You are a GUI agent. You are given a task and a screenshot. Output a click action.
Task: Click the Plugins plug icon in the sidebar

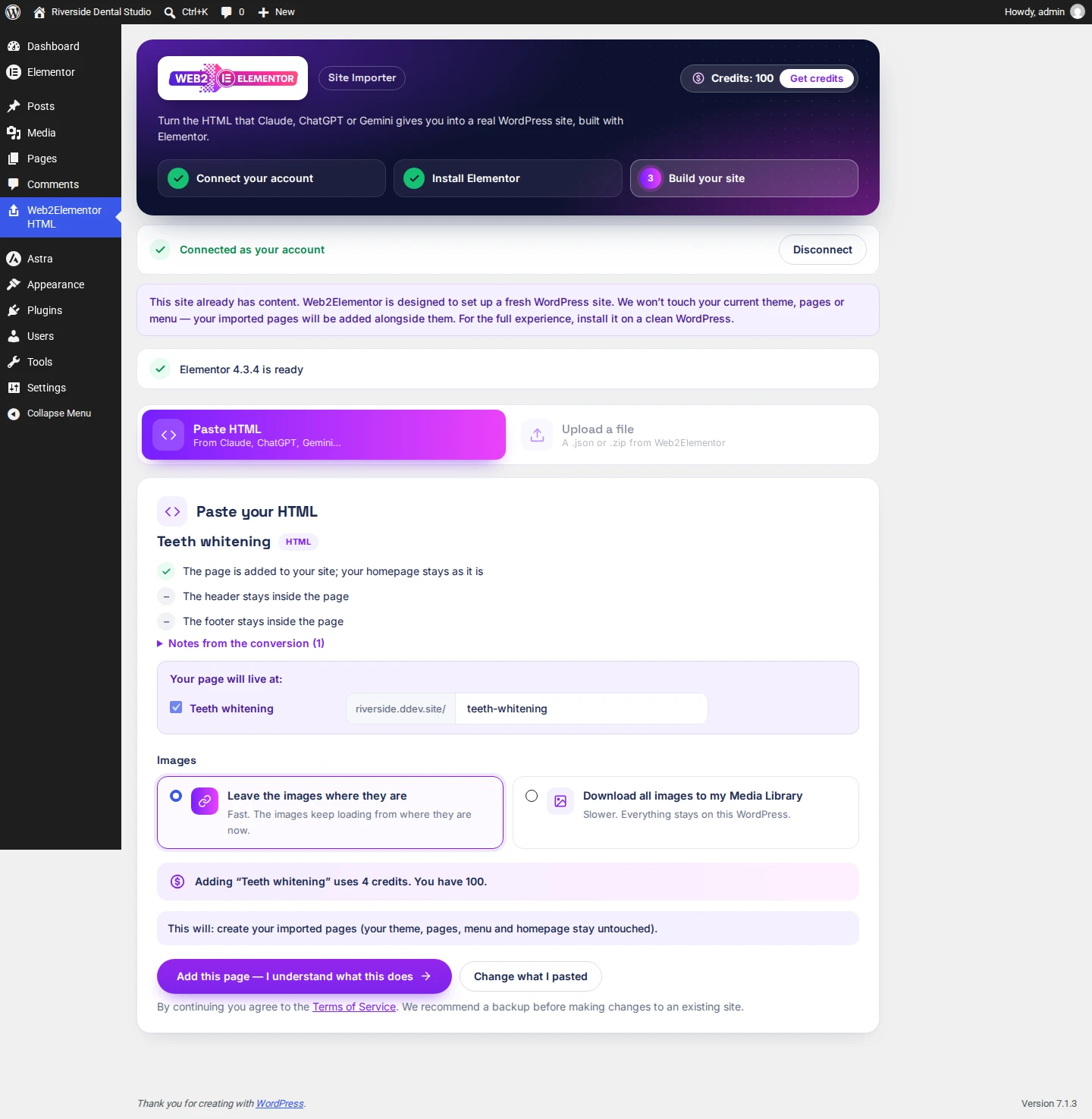13,310
